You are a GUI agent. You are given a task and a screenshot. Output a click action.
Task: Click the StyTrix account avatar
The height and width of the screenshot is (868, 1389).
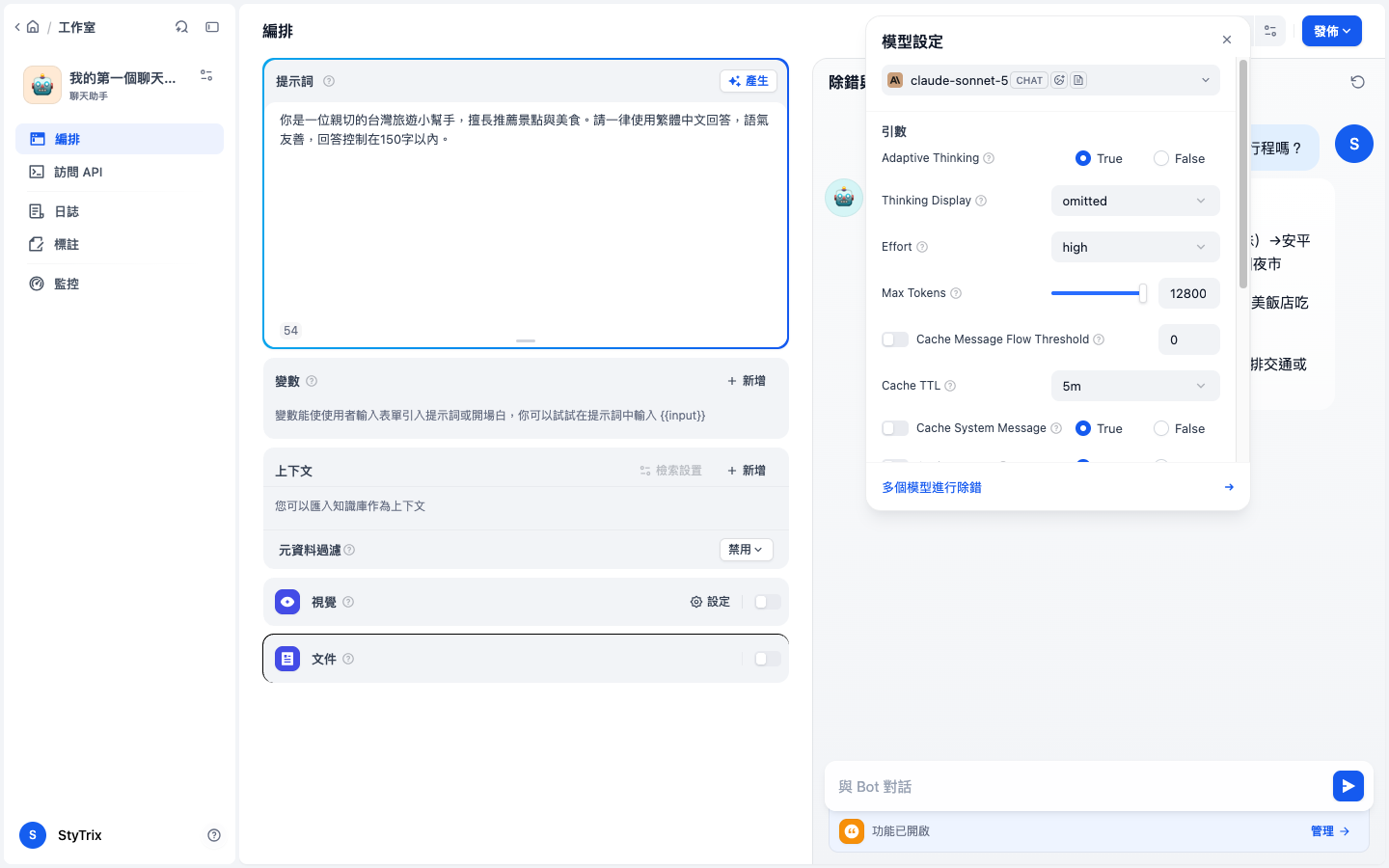click(x=33, y=835)
